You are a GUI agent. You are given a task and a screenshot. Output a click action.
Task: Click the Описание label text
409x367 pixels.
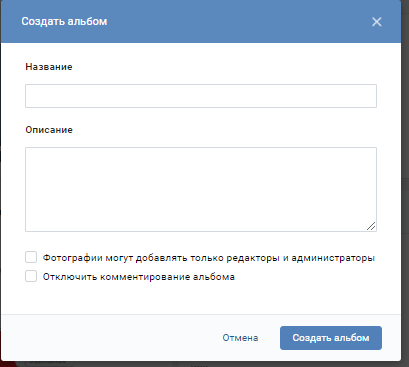49,130
